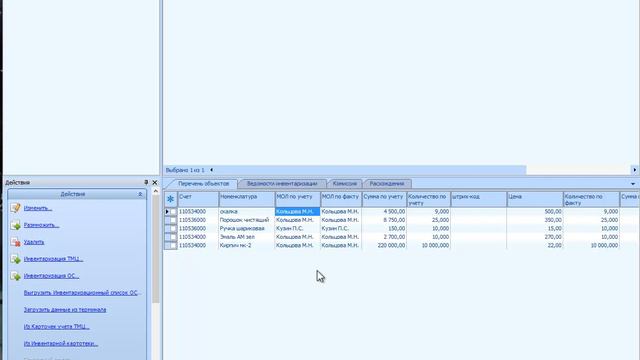Viewport: 640px width, 360px height.
Task: Sort by Количество по учету column header
Action: pos(429,200)
